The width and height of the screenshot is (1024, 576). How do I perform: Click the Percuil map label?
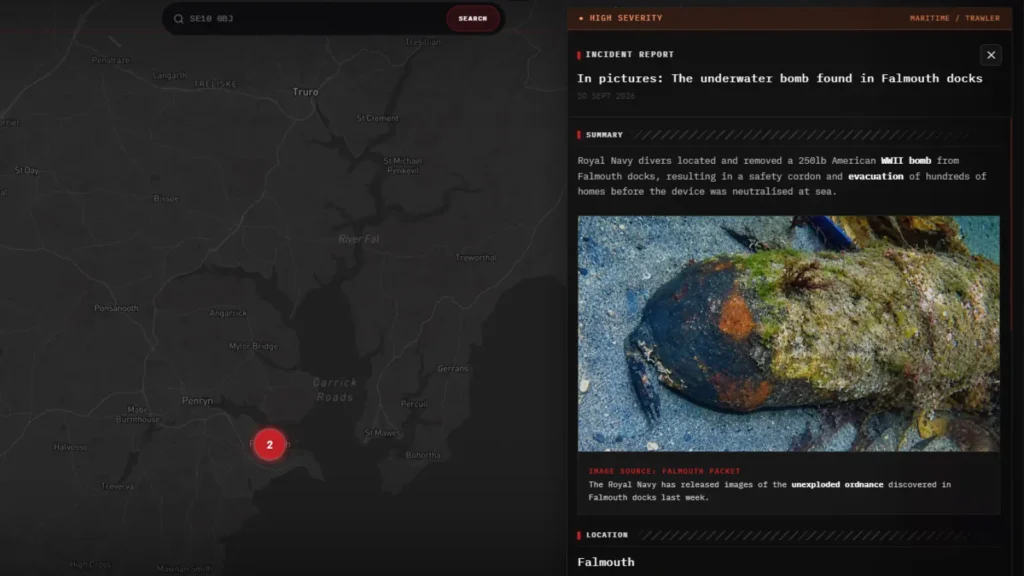coord(414,404)
